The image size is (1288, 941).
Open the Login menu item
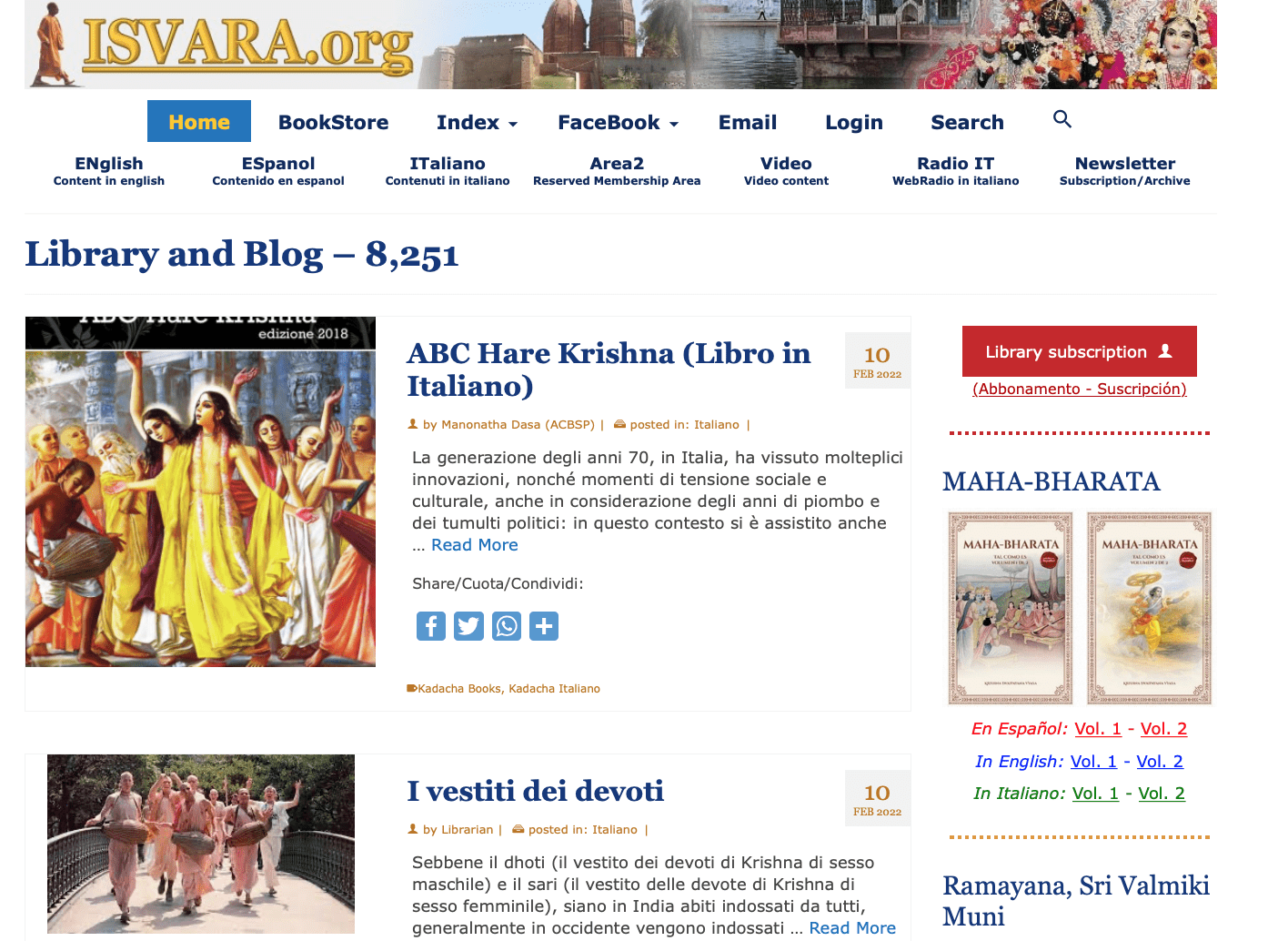tap(854, 122)
